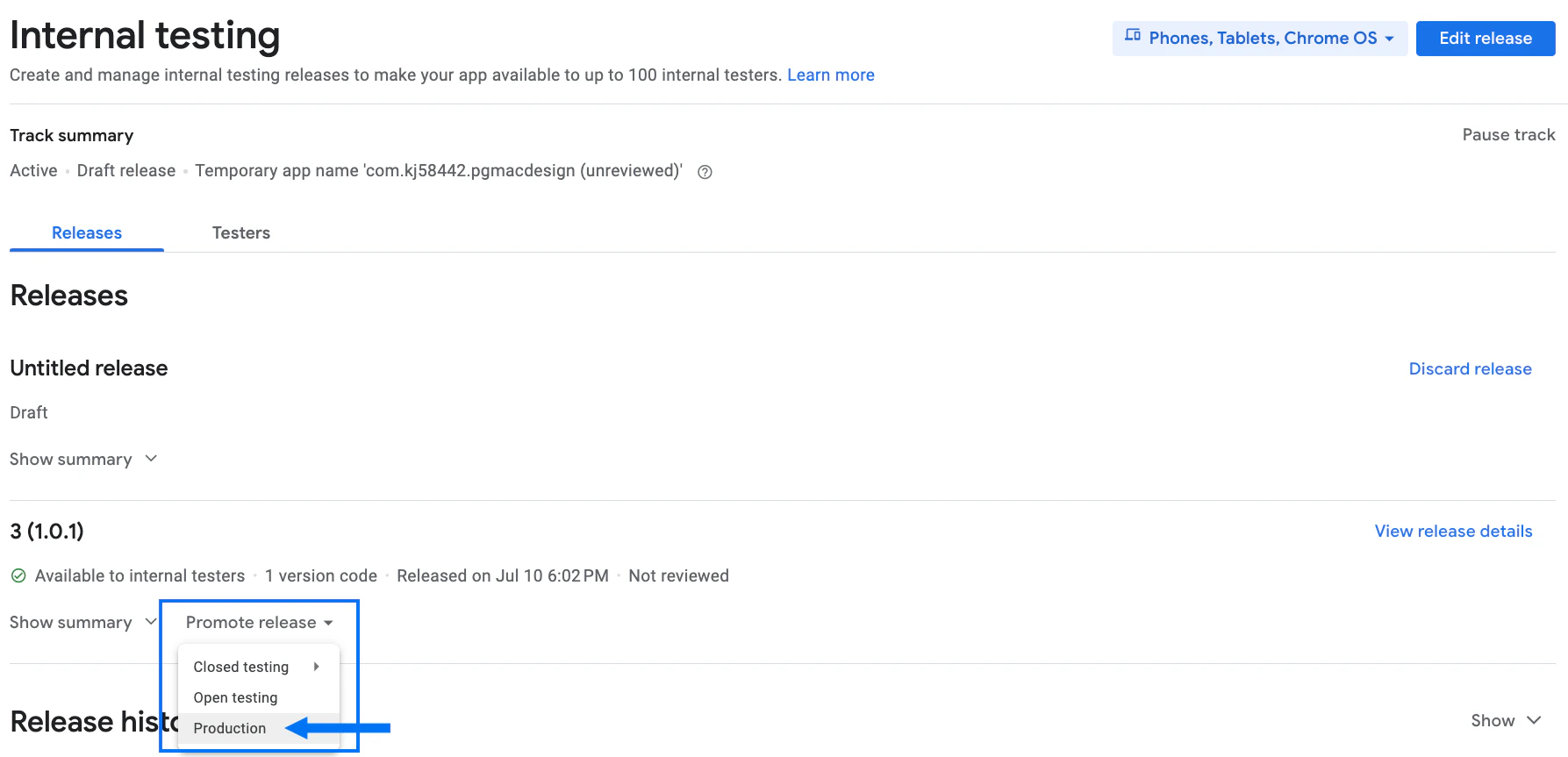
Task: Select Production from the promote menu
Action: pos(229,728)
